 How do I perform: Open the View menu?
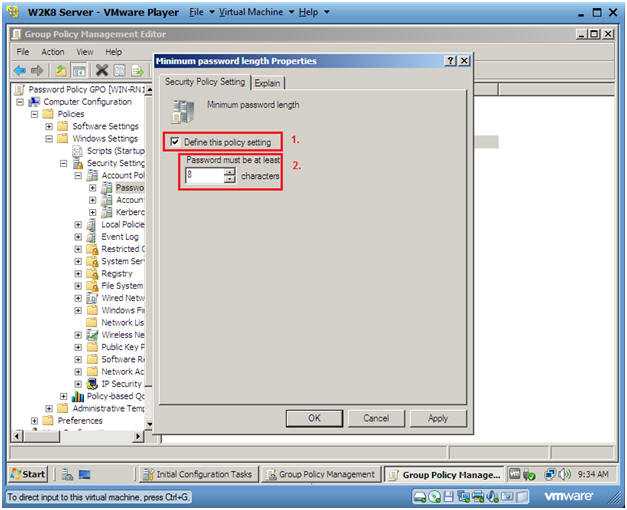coord(85,52)
